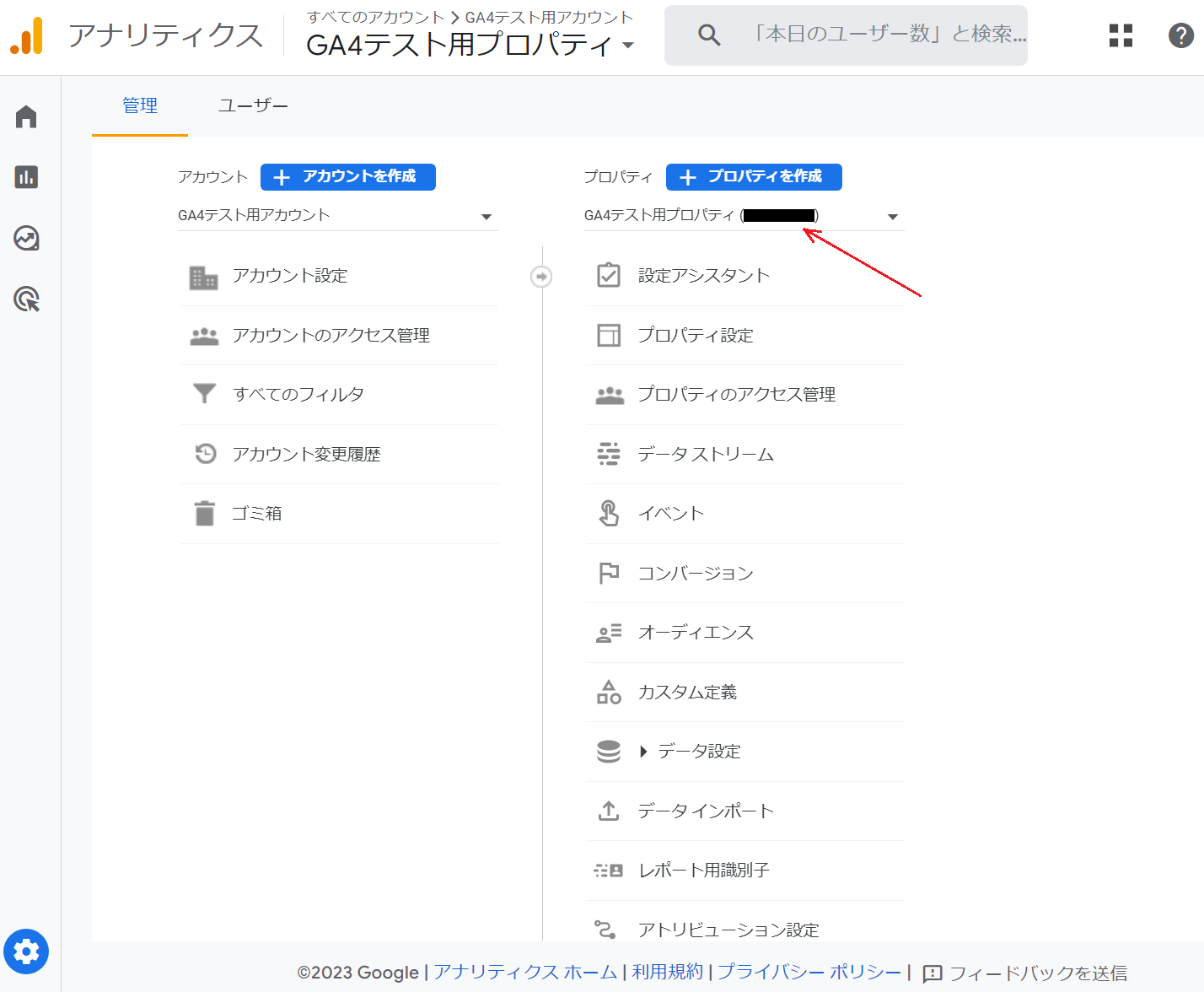The width and height of the screenshot is (1204, 992).
Task: Open the GA4テスト用プロパティ property dropdown in column
Action: (744, 216)
